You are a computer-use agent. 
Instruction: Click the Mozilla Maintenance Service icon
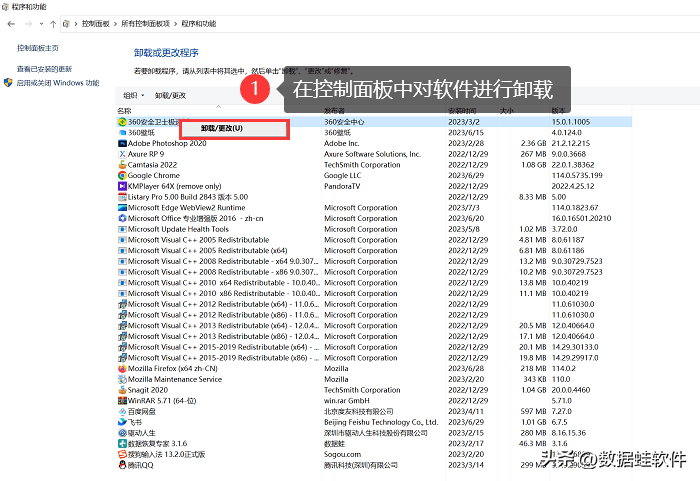coord(122,379)
